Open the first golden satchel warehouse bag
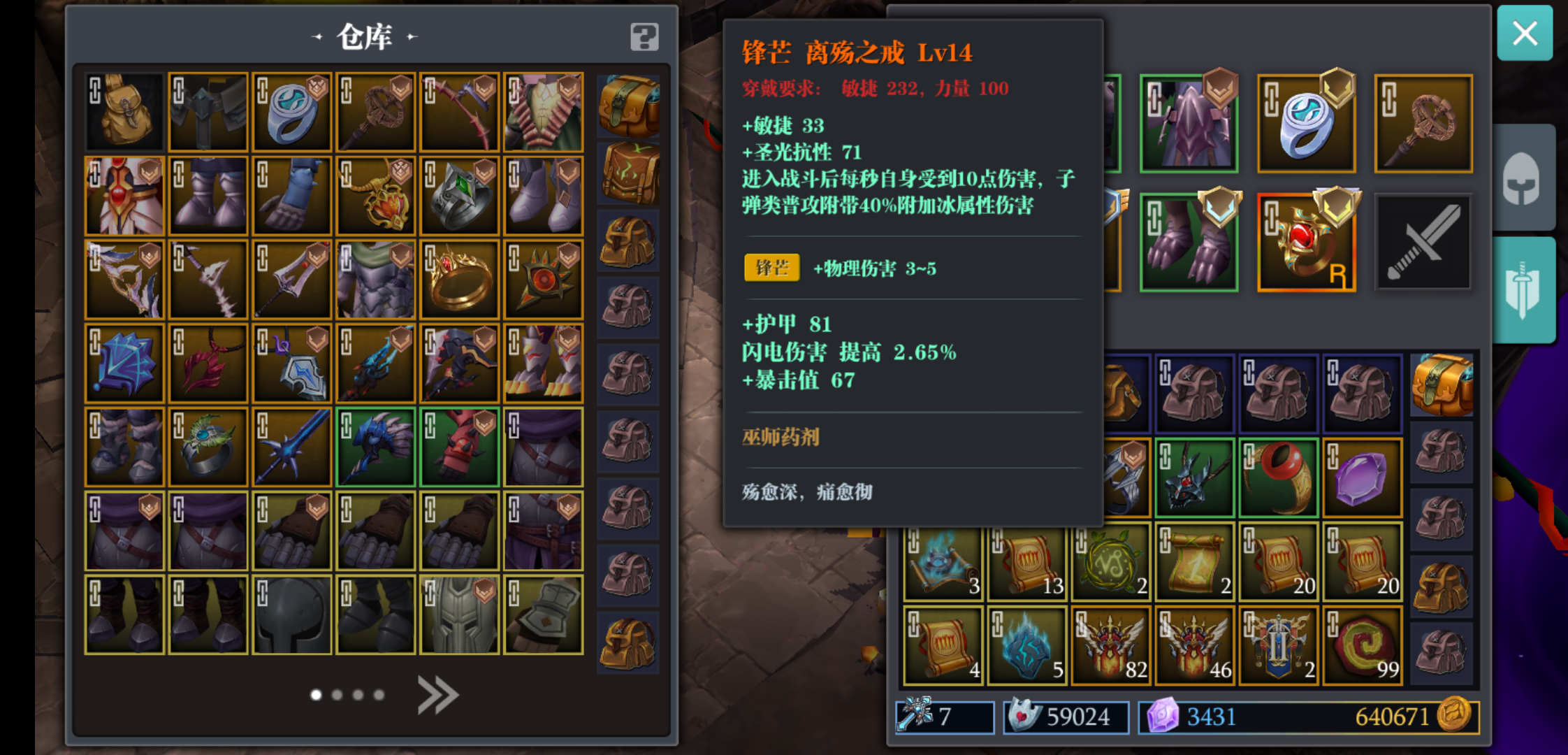Viewport: 1568px width, 755px height. pos(628,106)
